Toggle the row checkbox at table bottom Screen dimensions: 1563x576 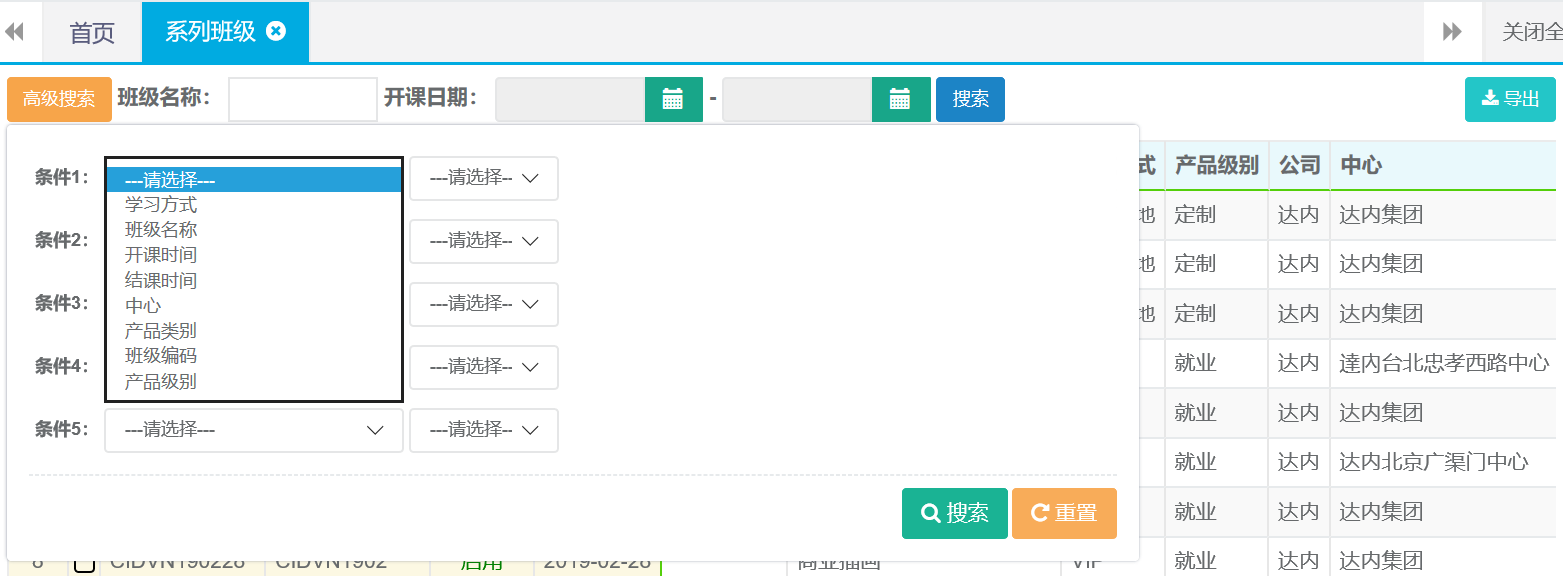coord(85,565)
